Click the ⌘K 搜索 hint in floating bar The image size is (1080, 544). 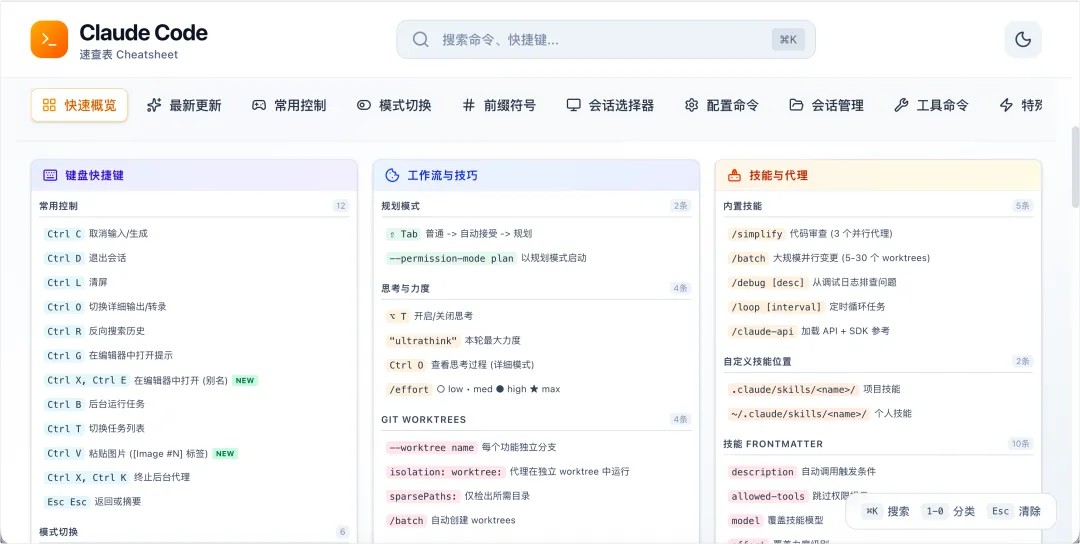click(886, 512)
